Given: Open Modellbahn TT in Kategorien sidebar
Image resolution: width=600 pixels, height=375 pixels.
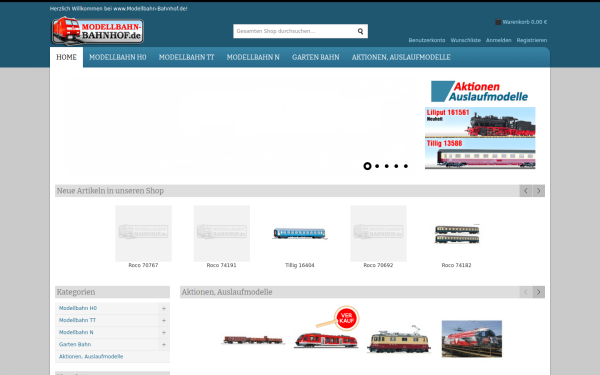Looking at the screenshot, I should pos(77,320).
